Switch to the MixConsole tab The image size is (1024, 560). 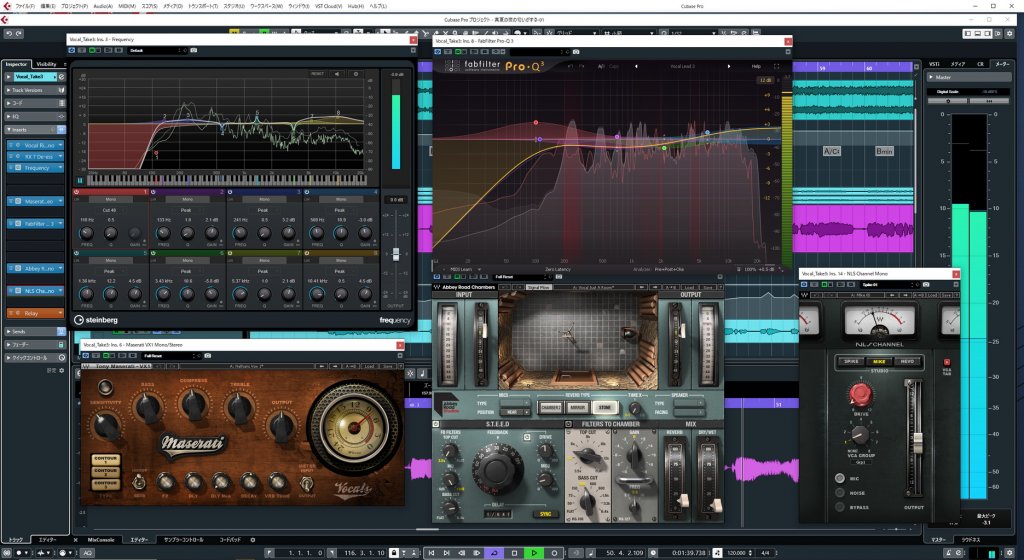101,540
